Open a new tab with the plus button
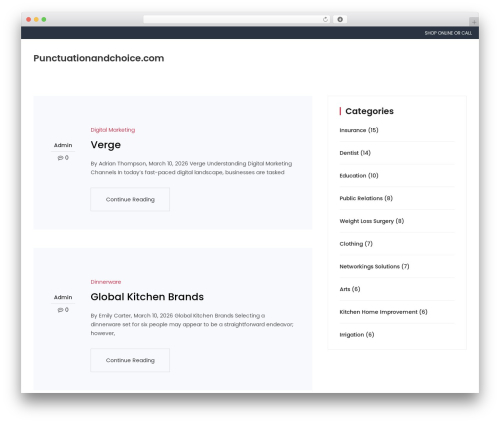 point(474,22)
